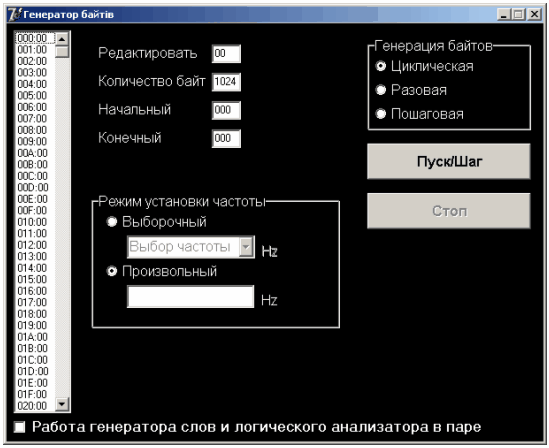549x448 pixels.
Task: Select the Циклическая generation mode
Action: (x=381, y=66)
